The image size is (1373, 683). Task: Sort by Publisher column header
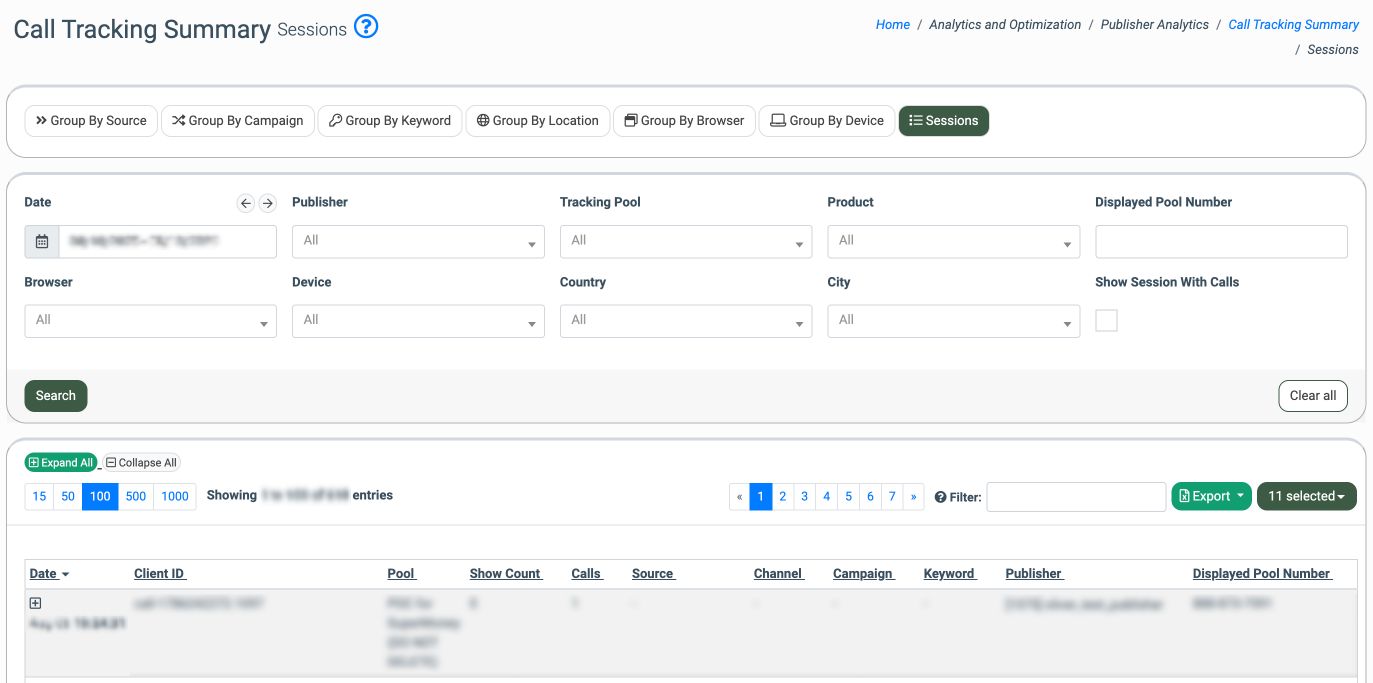click(x=1035, y=574)
